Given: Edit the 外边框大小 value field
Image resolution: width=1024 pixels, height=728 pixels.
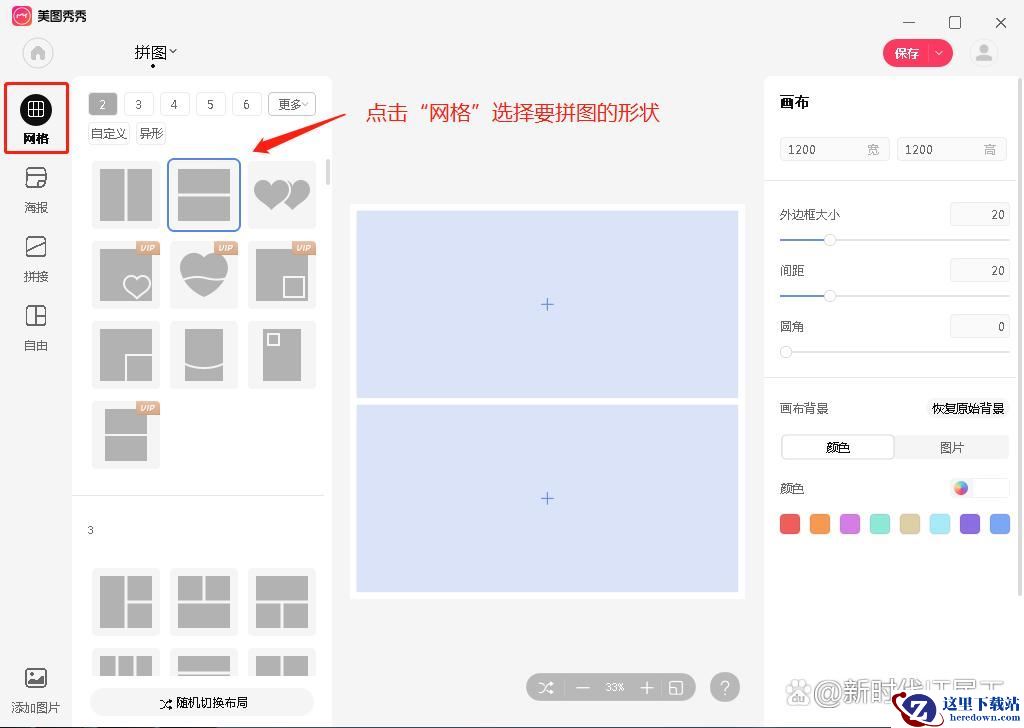Looking at the screenshot, I should (980, 215).
